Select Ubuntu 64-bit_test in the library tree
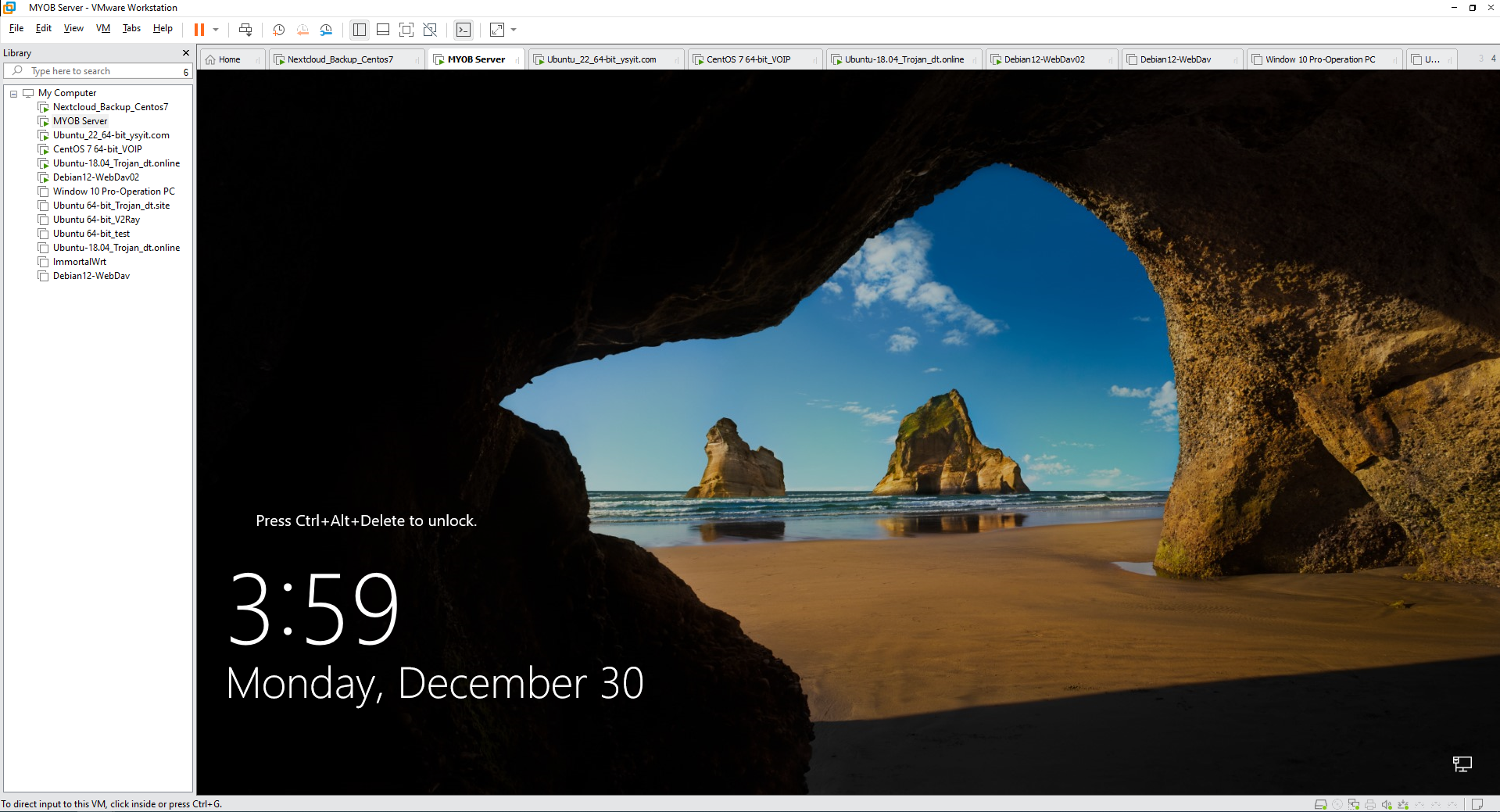Screen dimensions: 1500x812 coord(91,234)
